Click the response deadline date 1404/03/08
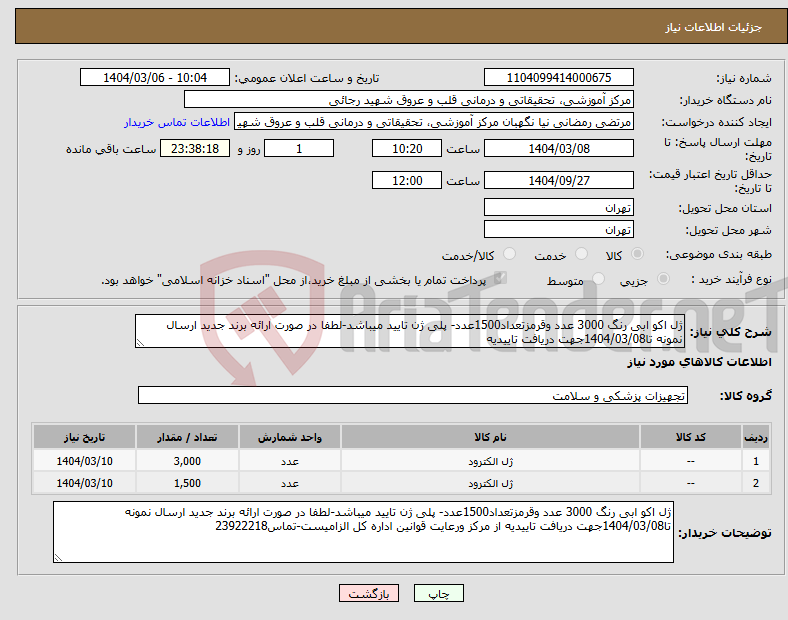Screen dimensions: 788x620 [558, 148]
